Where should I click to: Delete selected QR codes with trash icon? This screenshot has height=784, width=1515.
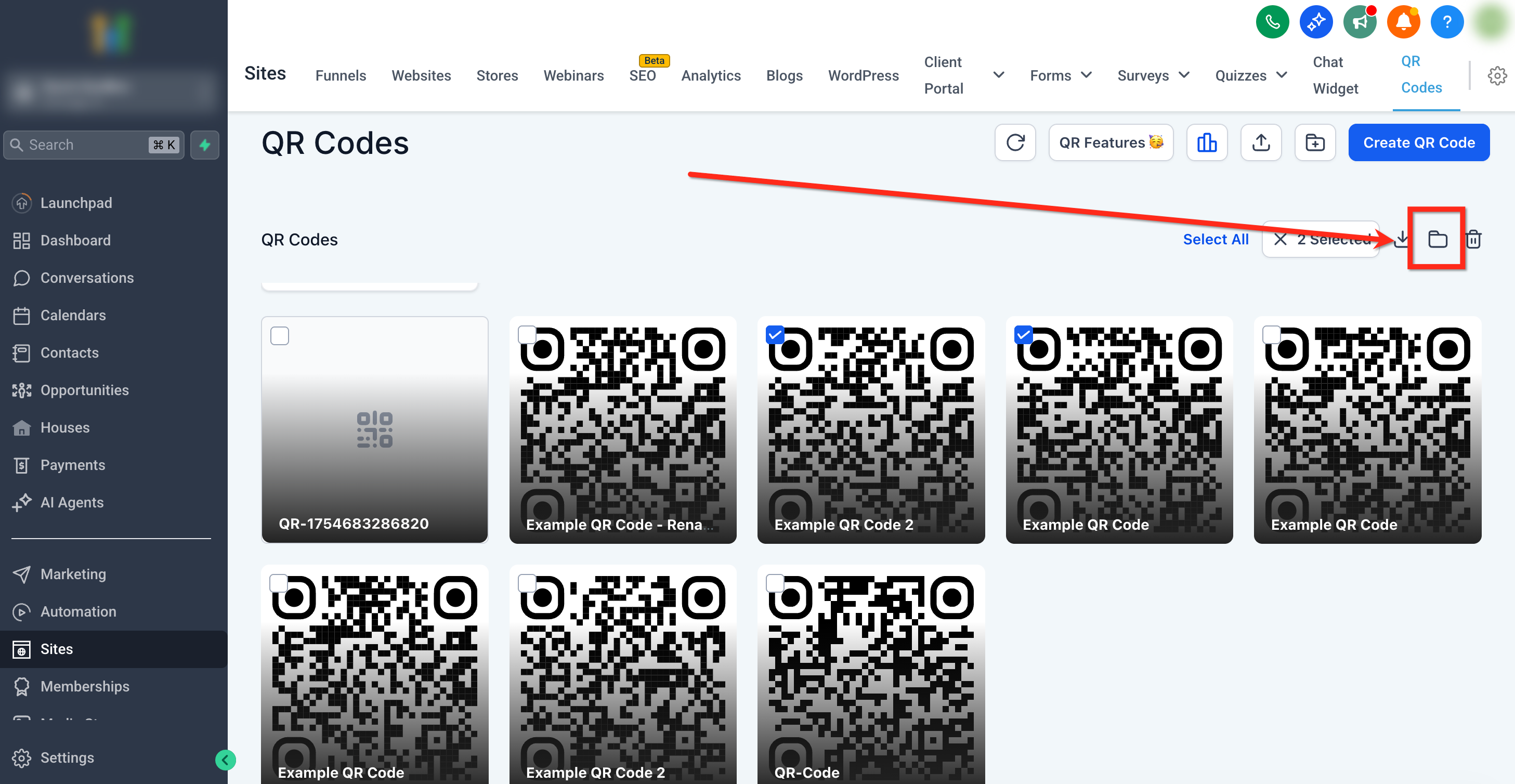click(x=1473, y=239)
